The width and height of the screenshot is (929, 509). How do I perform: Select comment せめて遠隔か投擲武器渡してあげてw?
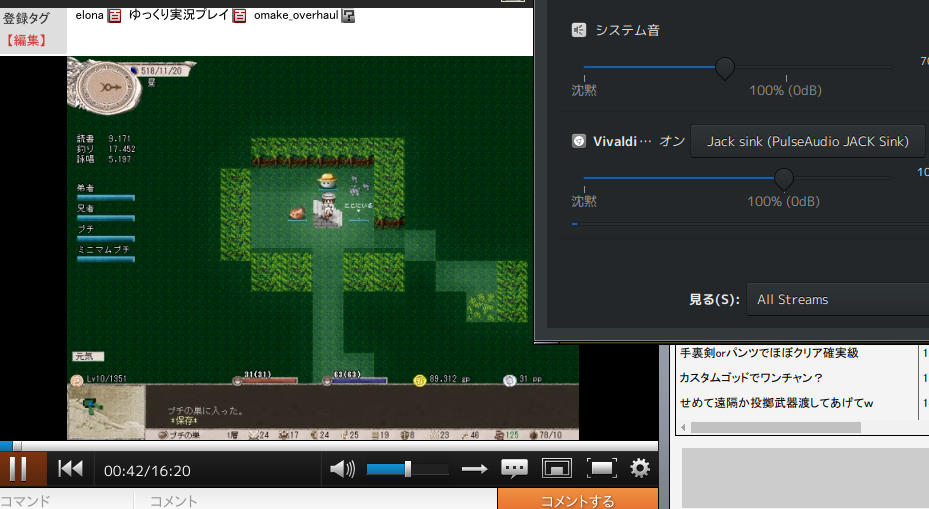point(776,402)
